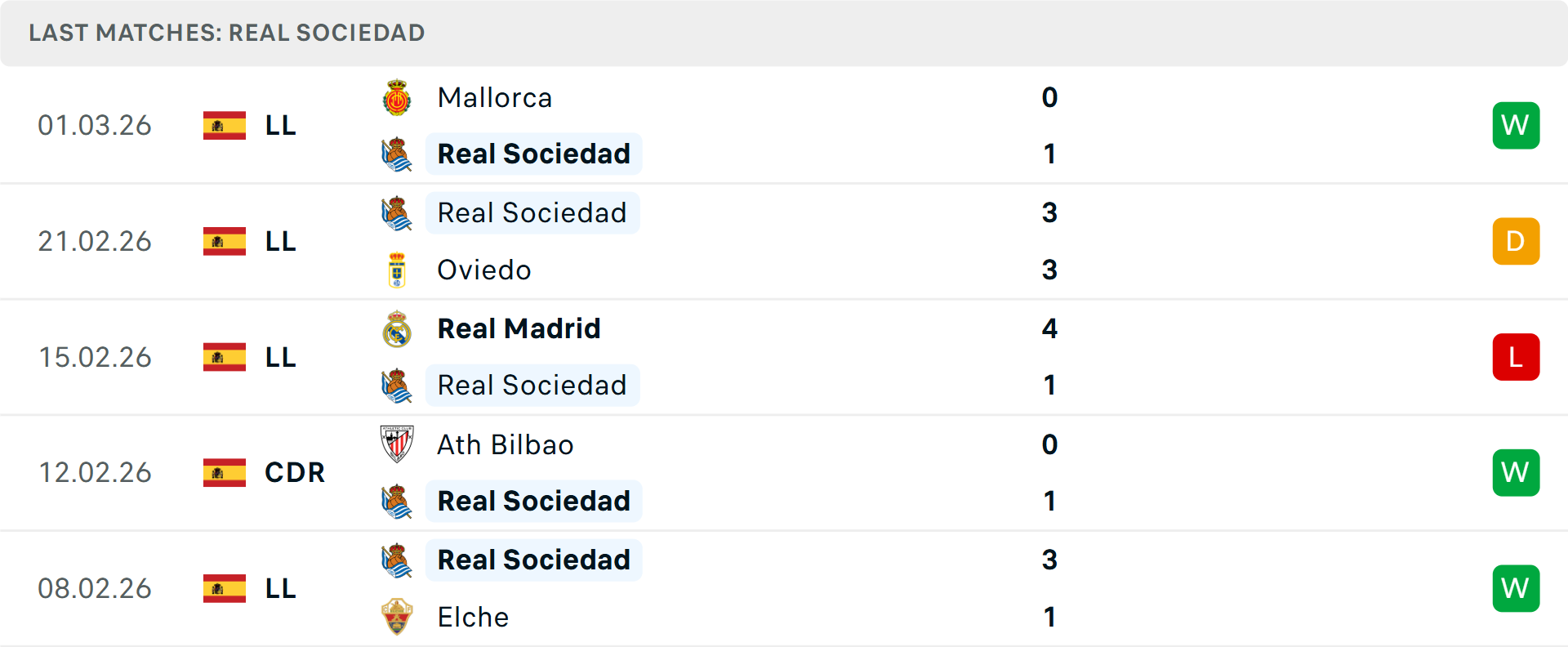The width and height of the screenshot is (1568, 647).
Task: Click the Real Madrid team name
Action: [x=519, y=328]
